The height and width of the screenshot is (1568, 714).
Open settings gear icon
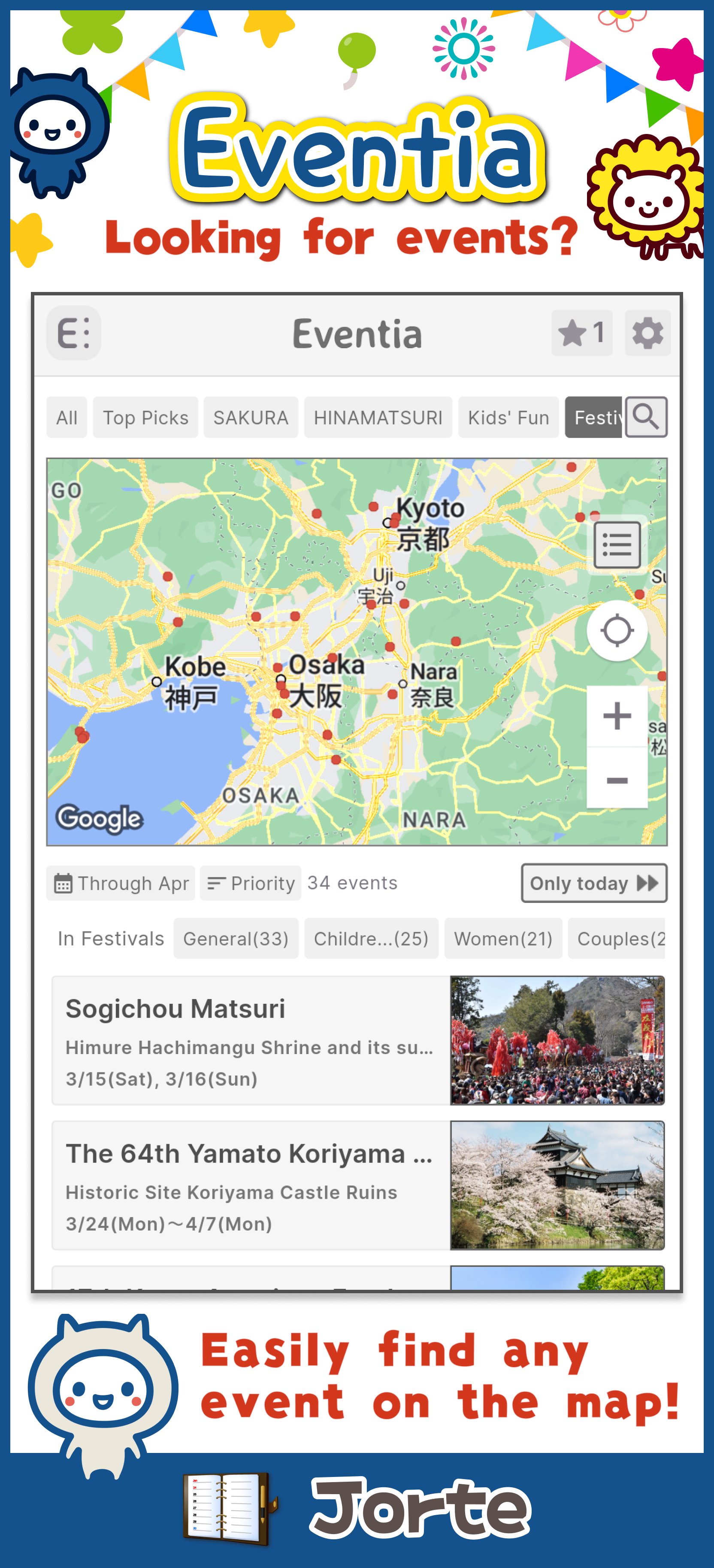647,333
